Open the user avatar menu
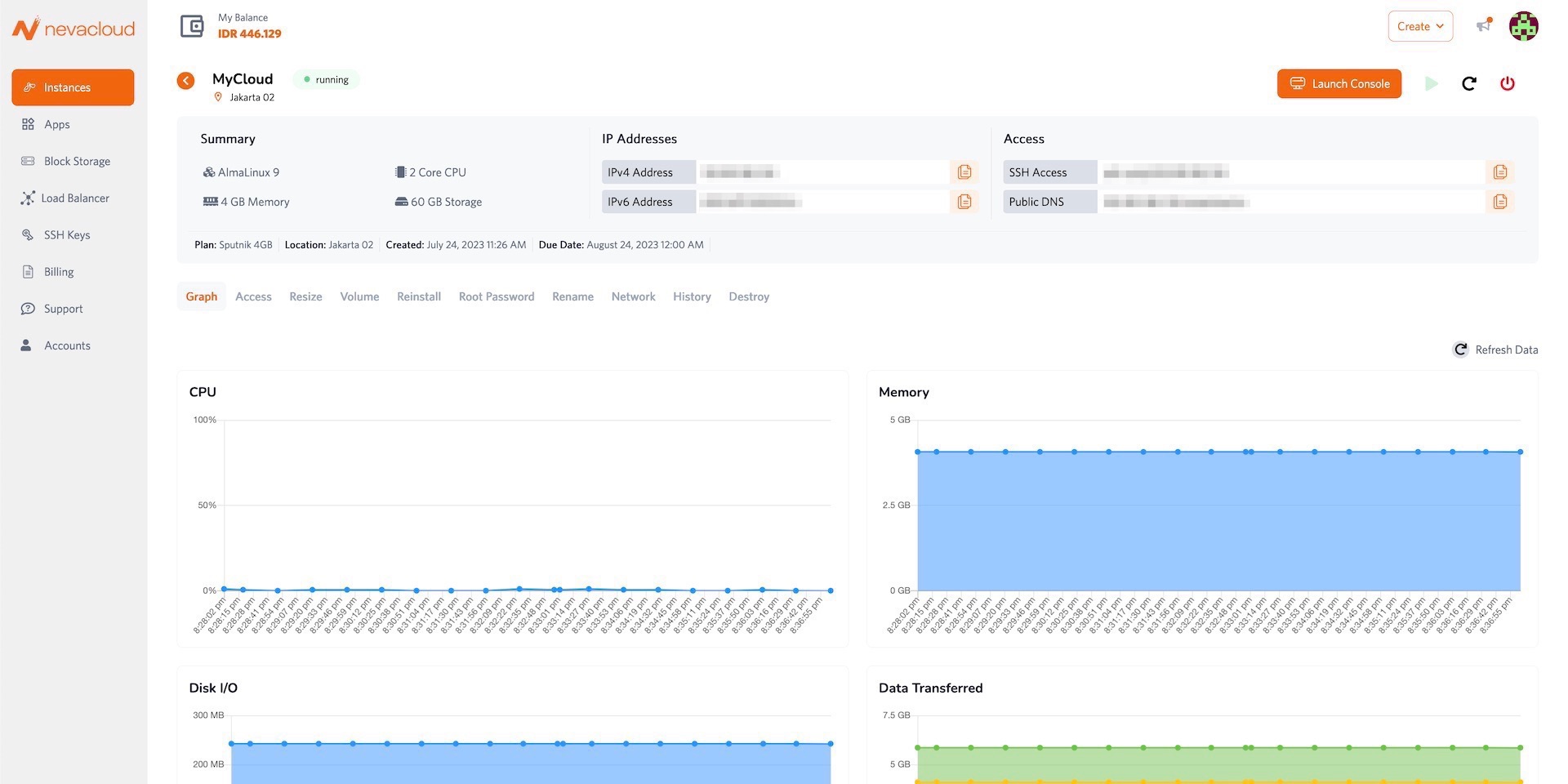 point(1523,26)
